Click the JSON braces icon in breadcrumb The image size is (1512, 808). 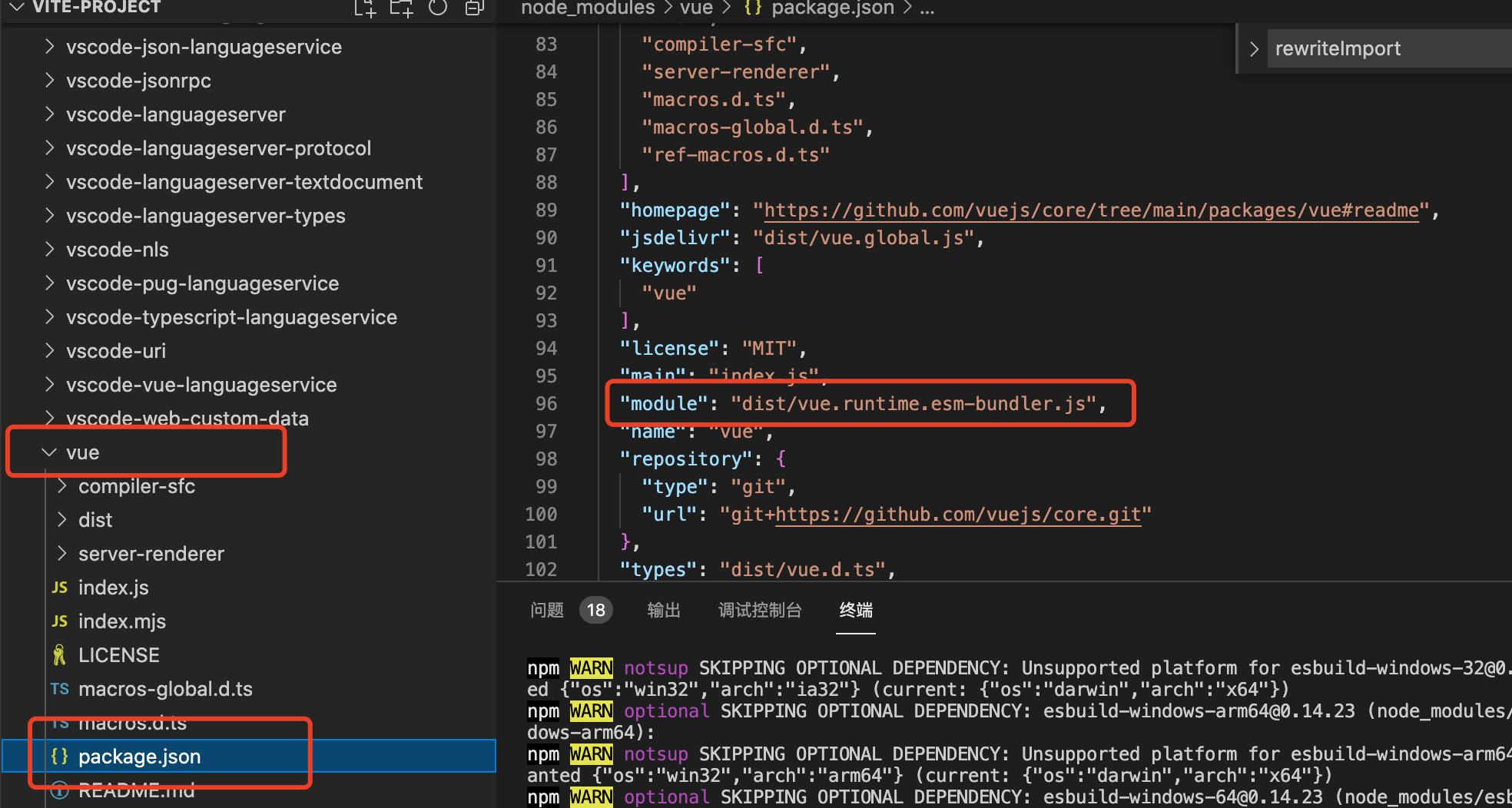click(x=753, y=8)
